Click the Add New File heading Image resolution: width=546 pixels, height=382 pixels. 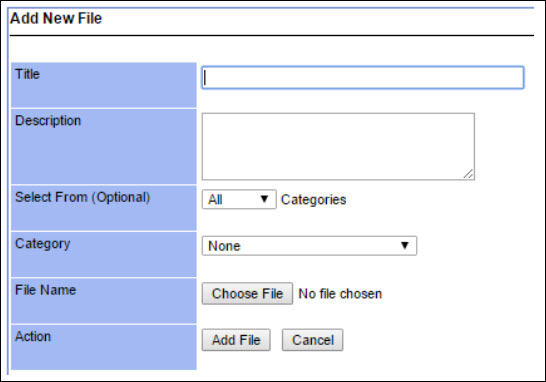pyautogui.click(x=56, y=18)
